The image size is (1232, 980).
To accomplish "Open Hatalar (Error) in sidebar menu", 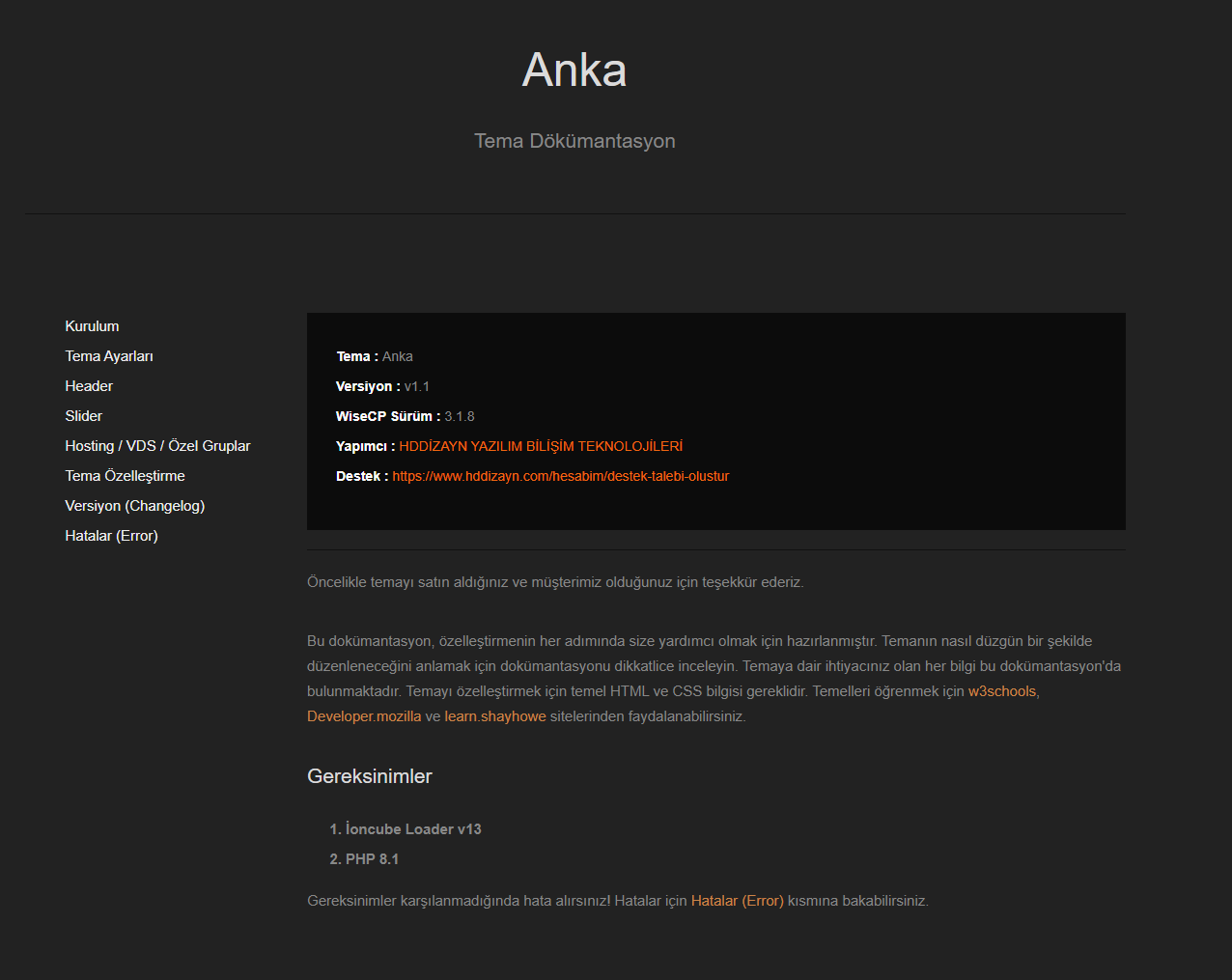I will click(111, 536).
